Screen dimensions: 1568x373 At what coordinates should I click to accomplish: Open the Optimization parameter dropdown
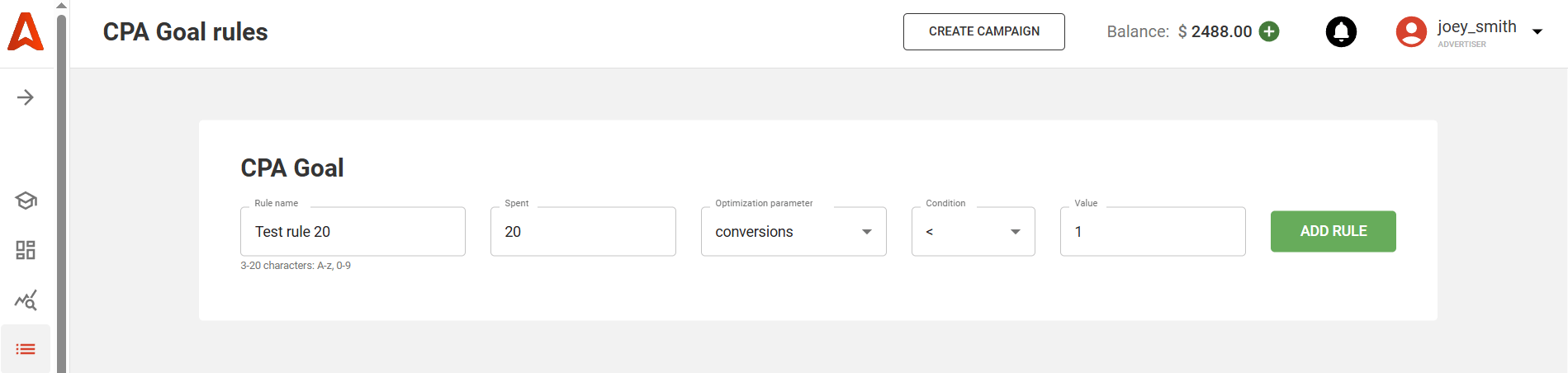click(x=793, y=232)
